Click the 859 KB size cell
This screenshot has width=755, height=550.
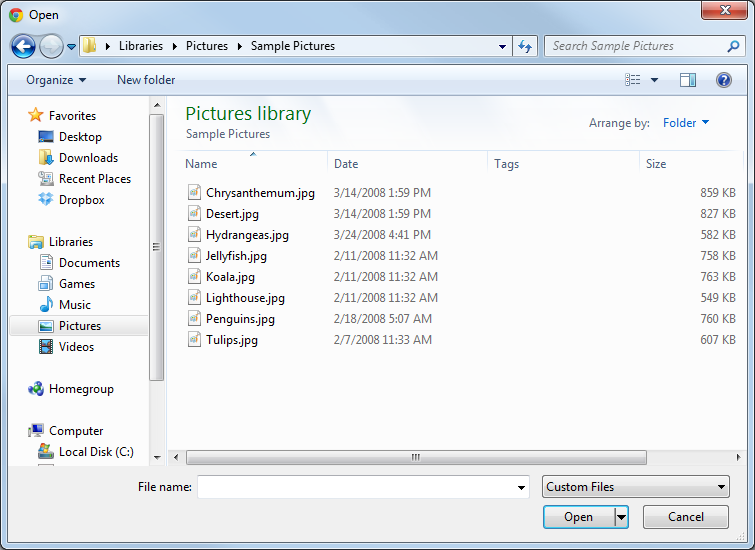pos(717,193)
